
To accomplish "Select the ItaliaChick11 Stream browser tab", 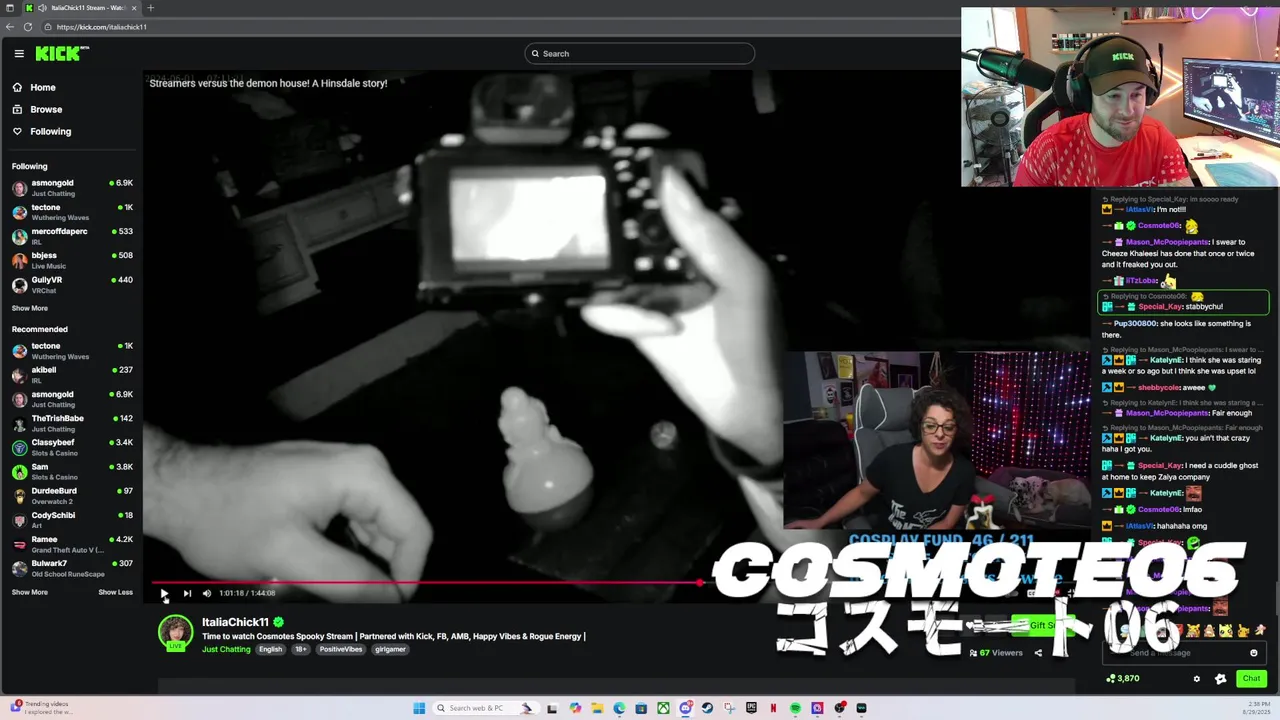I will click(x=80, y=8).
